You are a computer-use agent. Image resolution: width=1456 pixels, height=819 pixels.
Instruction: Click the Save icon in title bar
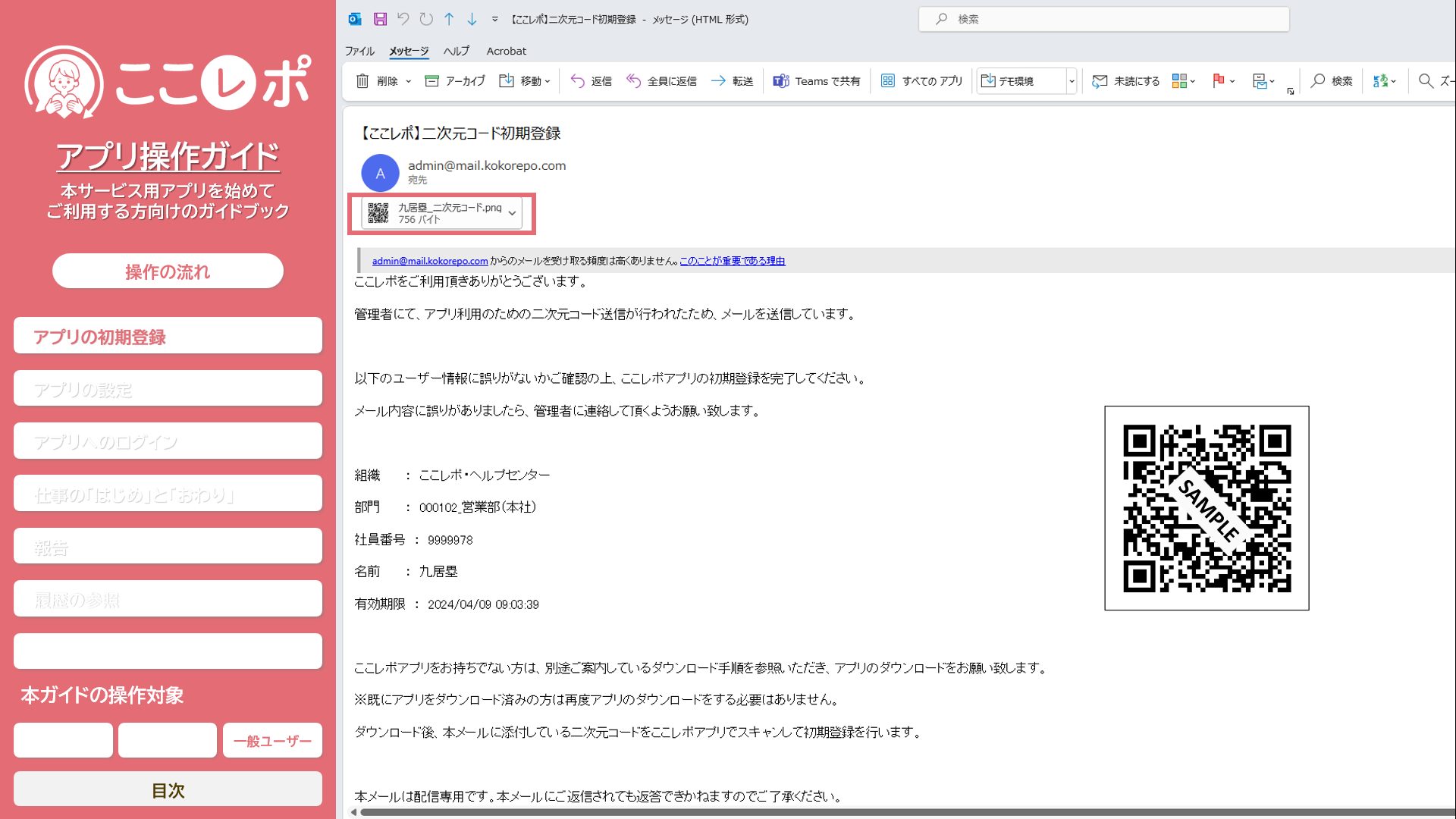381,19
